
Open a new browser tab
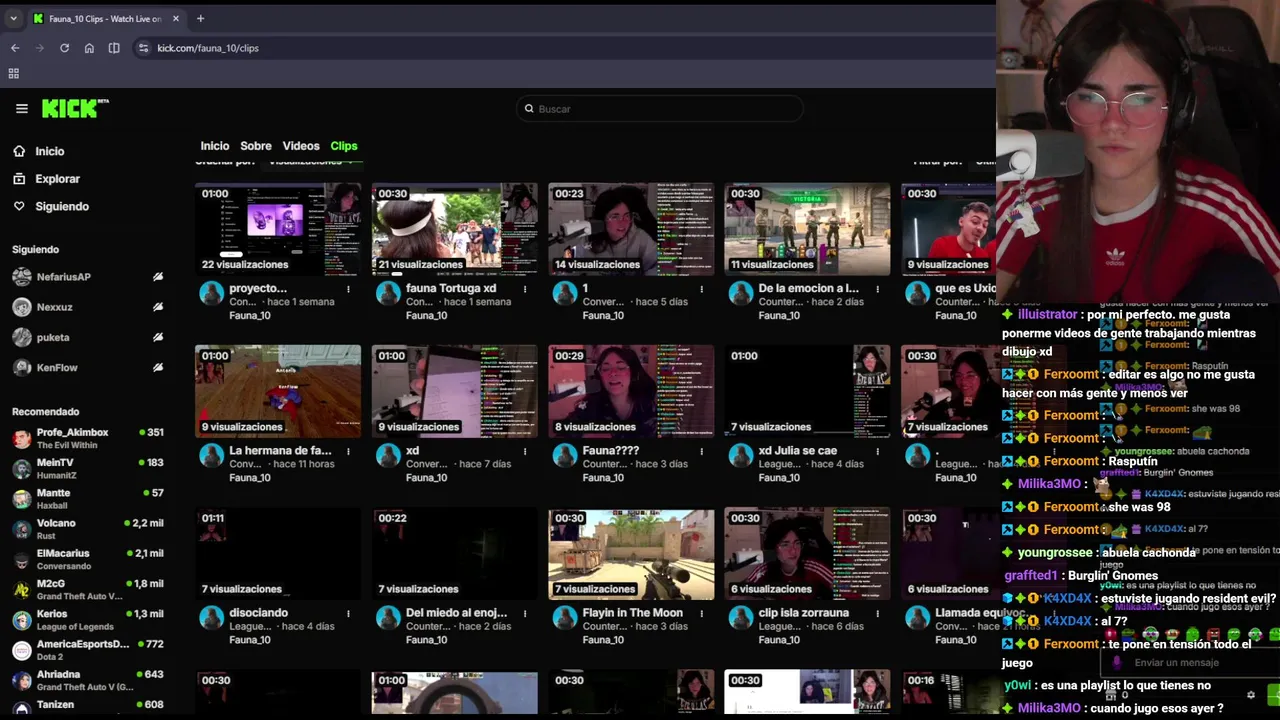click(x=200, y=18)
